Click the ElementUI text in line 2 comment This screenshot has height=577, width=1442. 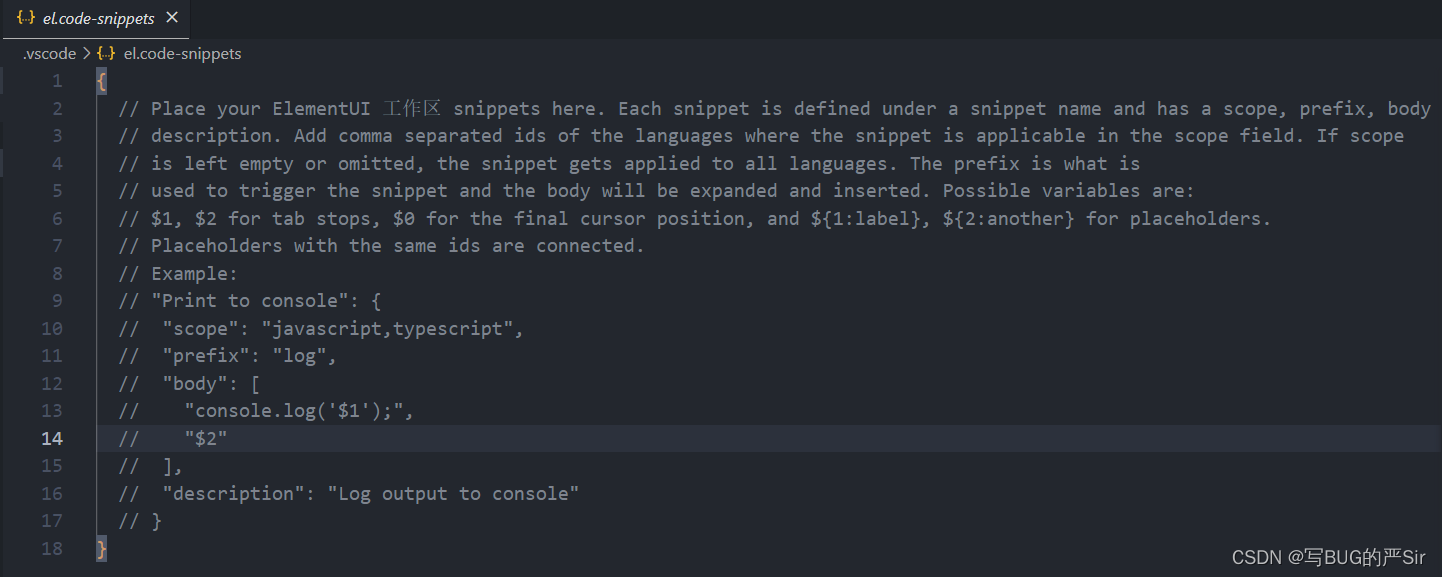pos(320,107)
